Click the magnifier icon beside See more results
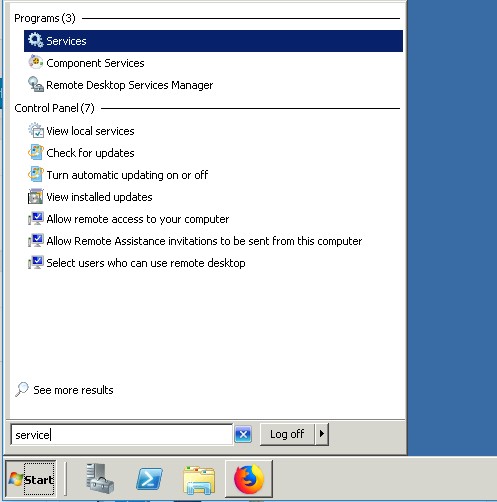The image size is (497, 502). [x=22, y=389]
